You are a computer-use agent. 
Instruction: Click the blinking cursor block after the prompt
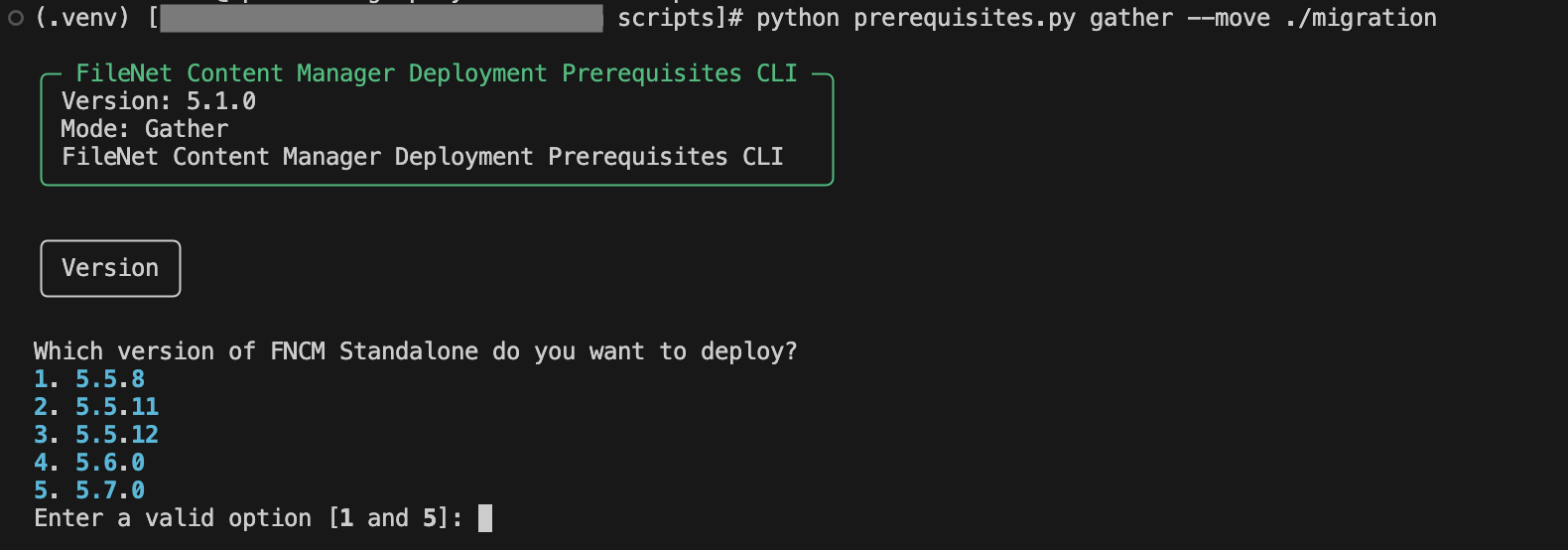point(485,518)
